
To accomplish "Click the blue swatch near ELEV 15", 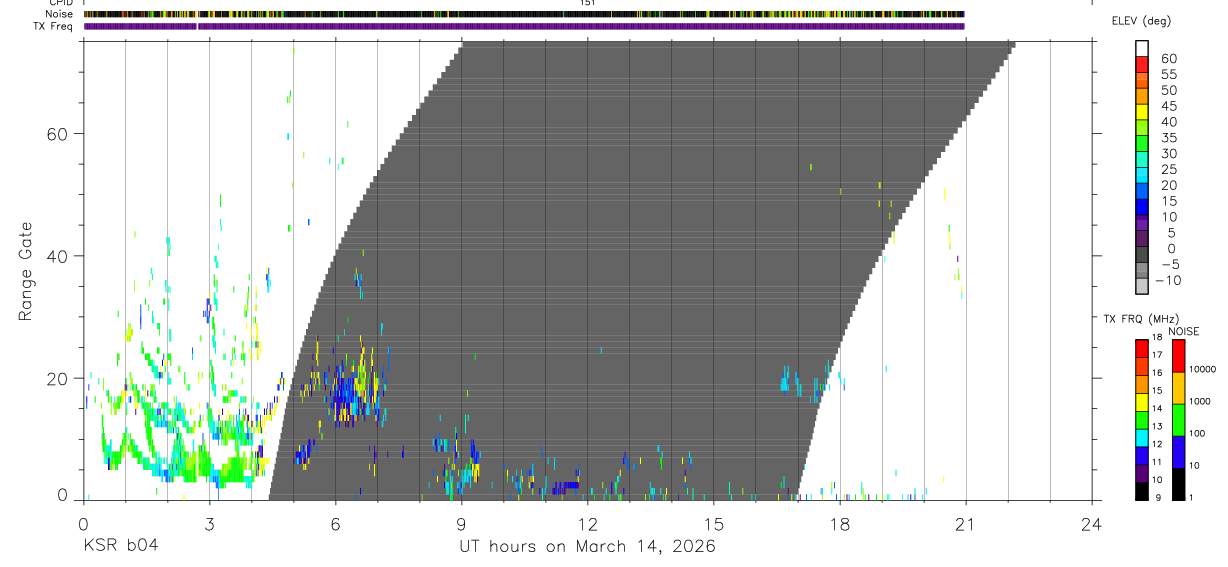I will click(x=1142, y=207).
